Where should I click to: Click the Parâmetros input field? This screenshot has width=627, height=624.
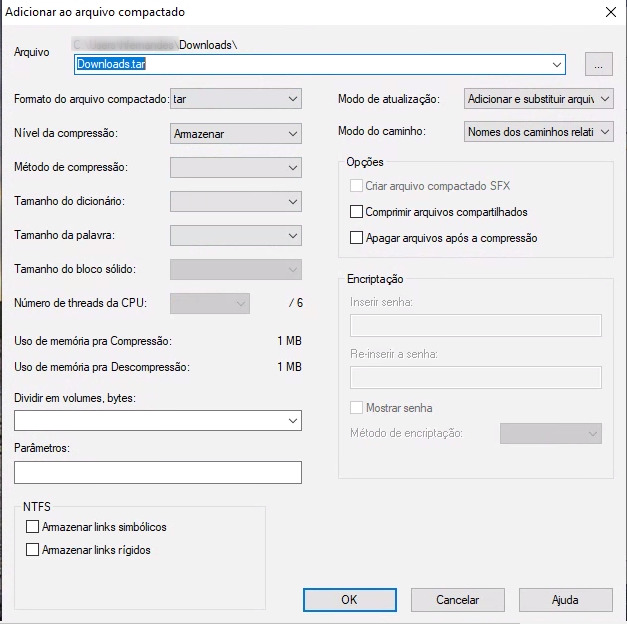(x=158, y=472)
